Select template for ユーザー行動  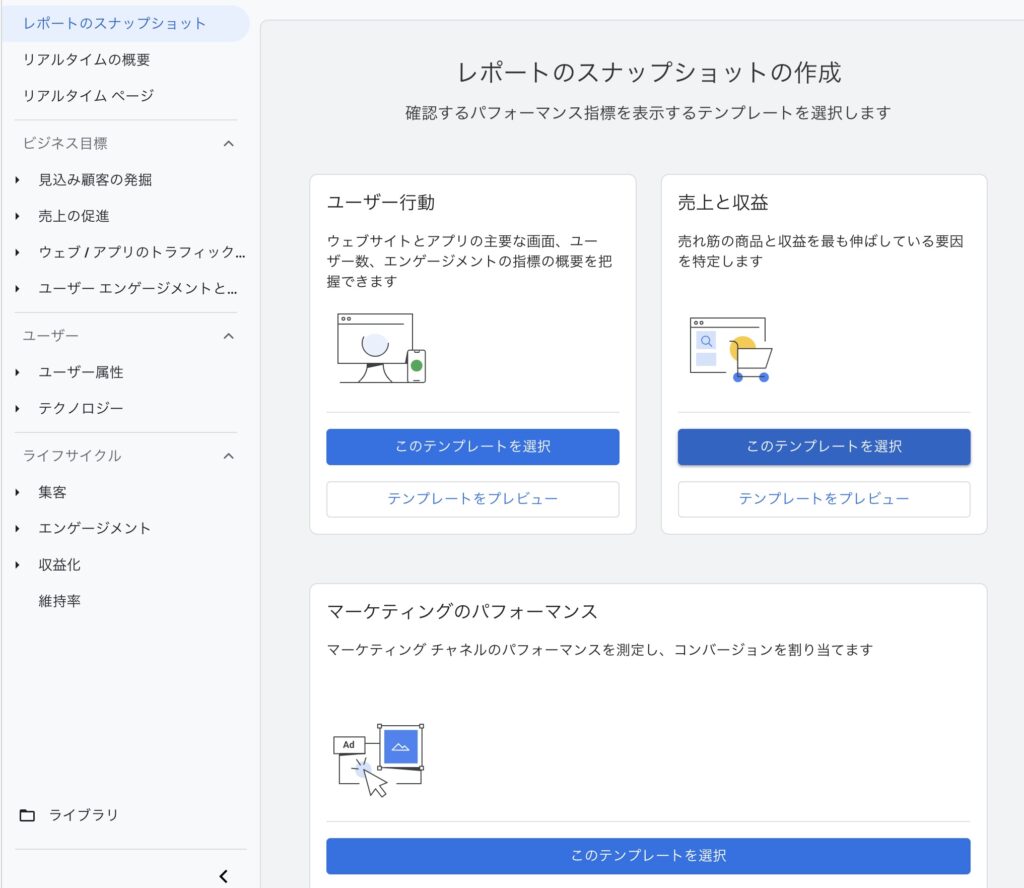(472, 447)
